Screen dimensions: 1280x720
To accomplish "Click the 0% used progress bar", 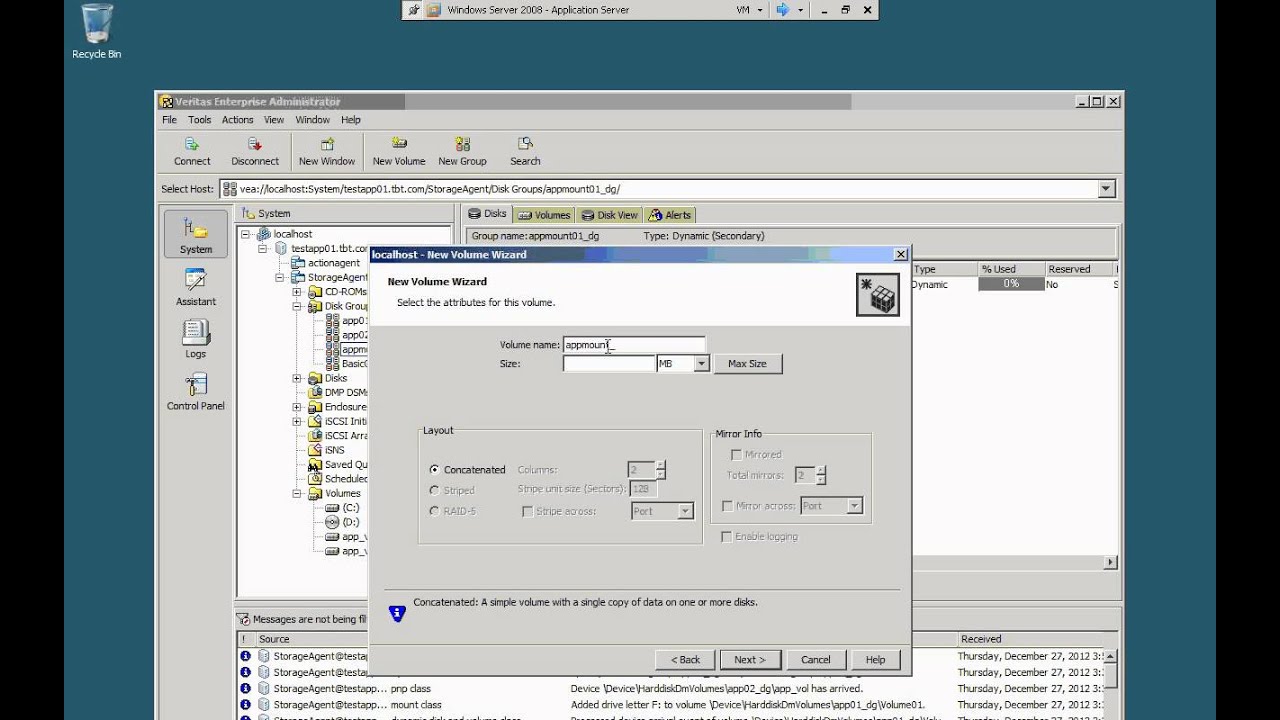I will coord(1011,284).
